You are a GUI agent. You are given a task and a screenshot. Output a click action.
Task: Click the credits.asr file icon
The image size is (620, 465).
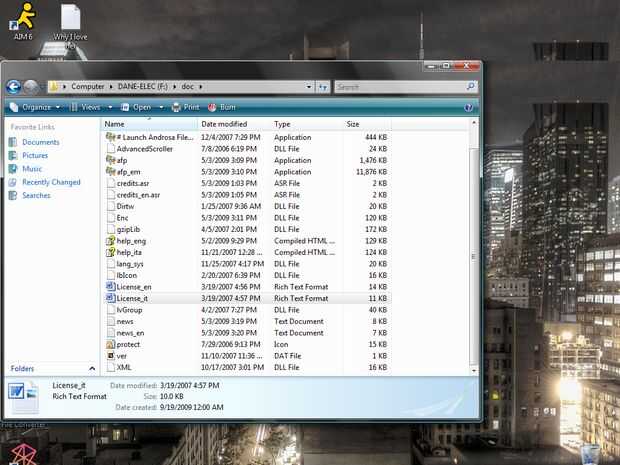point(110,183)
